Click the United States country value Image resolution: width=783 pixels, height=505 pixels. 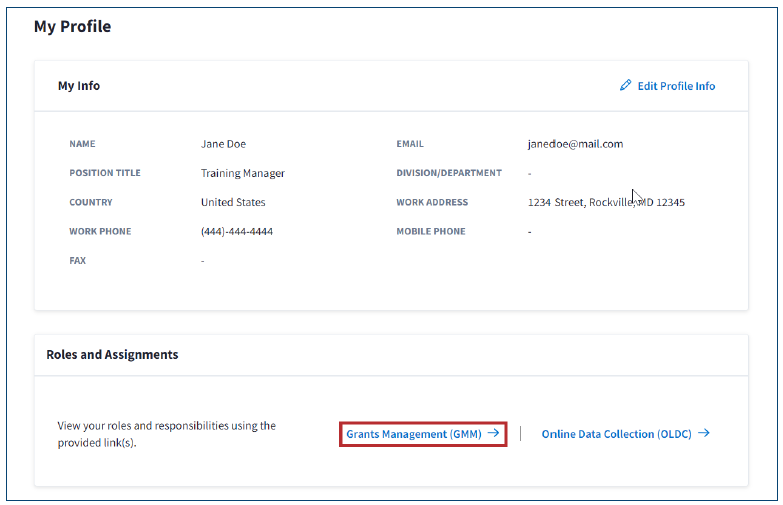233,202
